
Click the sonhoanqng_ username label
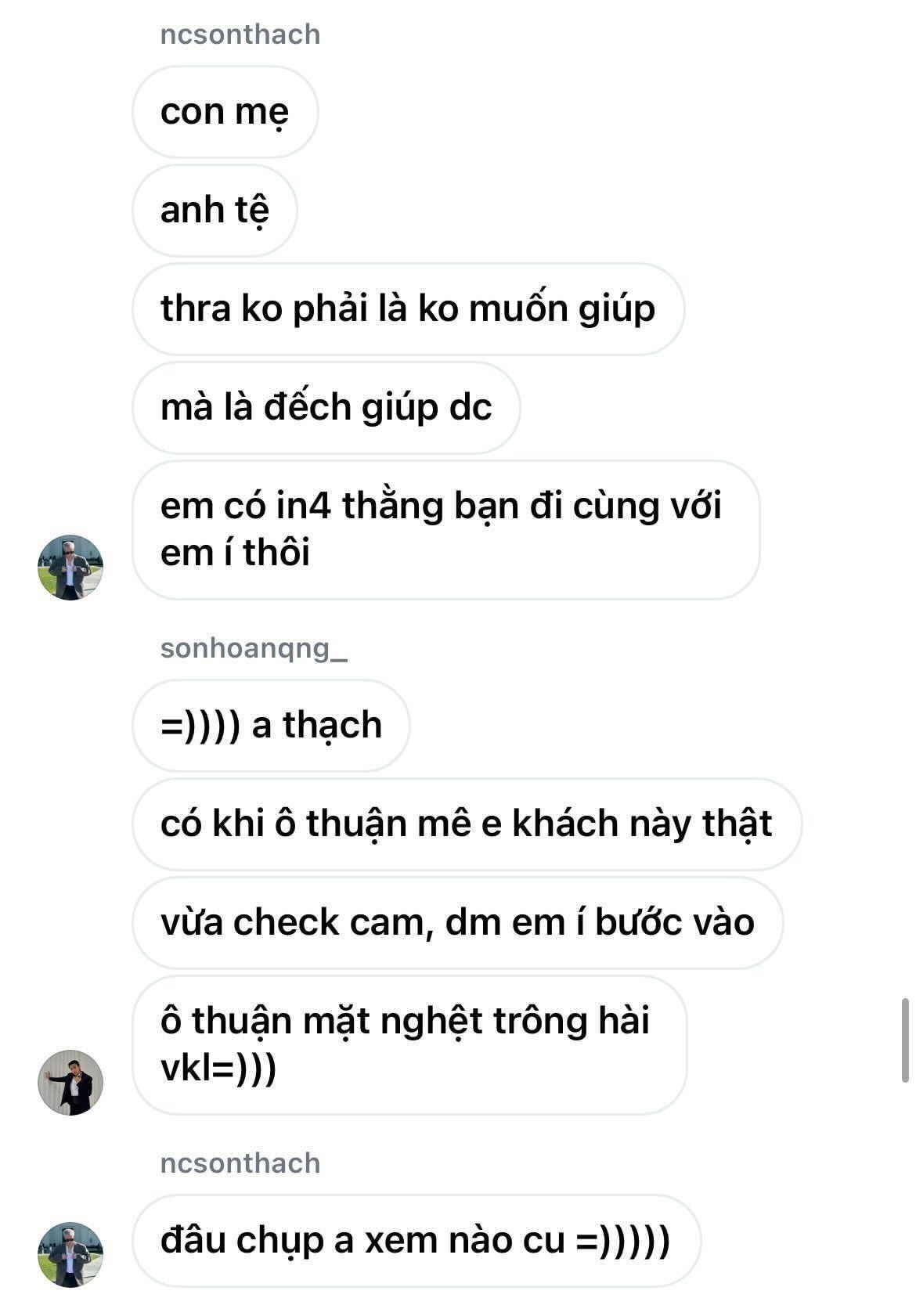coord(254,648)
